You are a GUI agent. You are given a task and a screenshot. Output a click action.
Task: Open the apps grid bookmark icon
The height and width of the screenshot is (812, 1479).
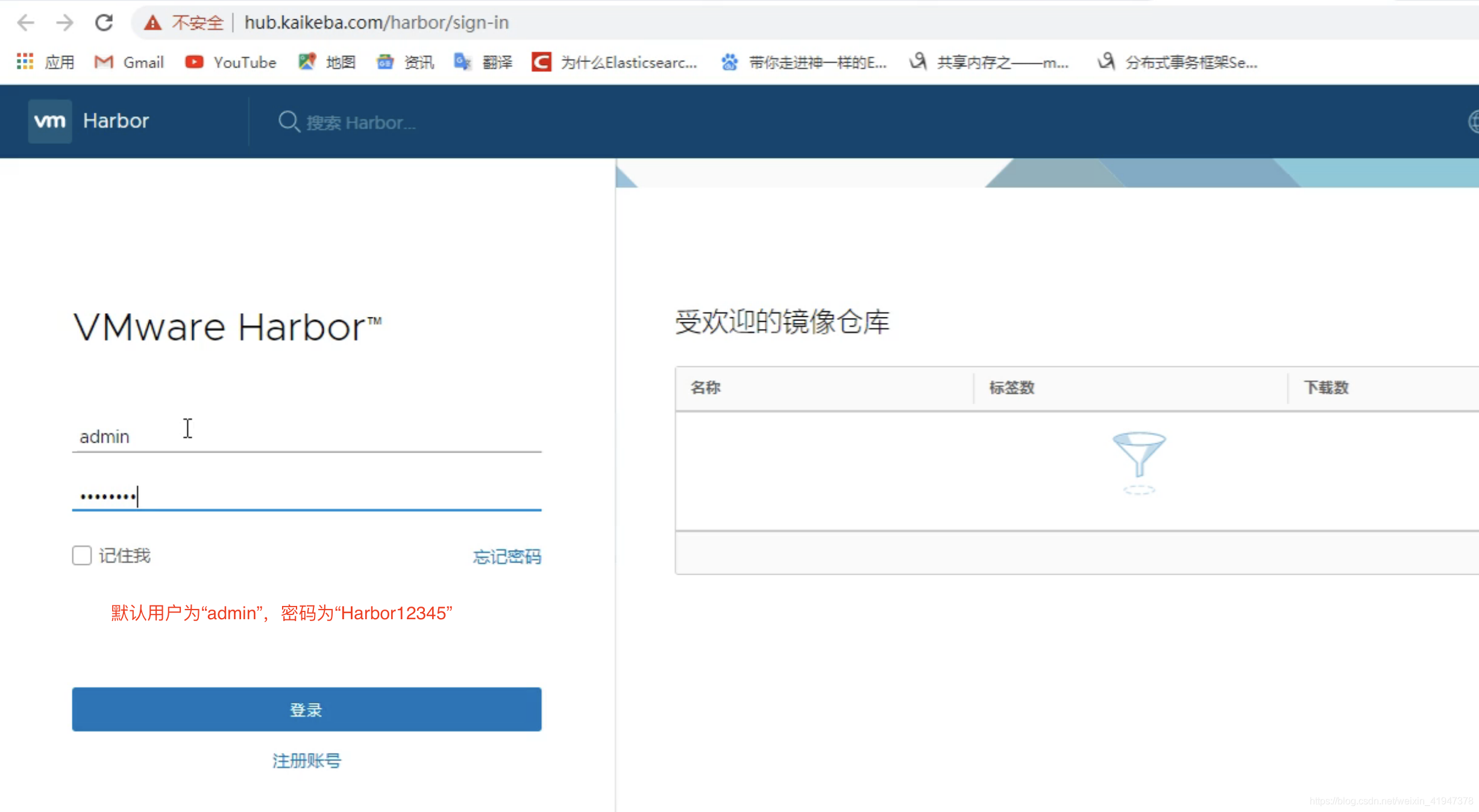25,61
